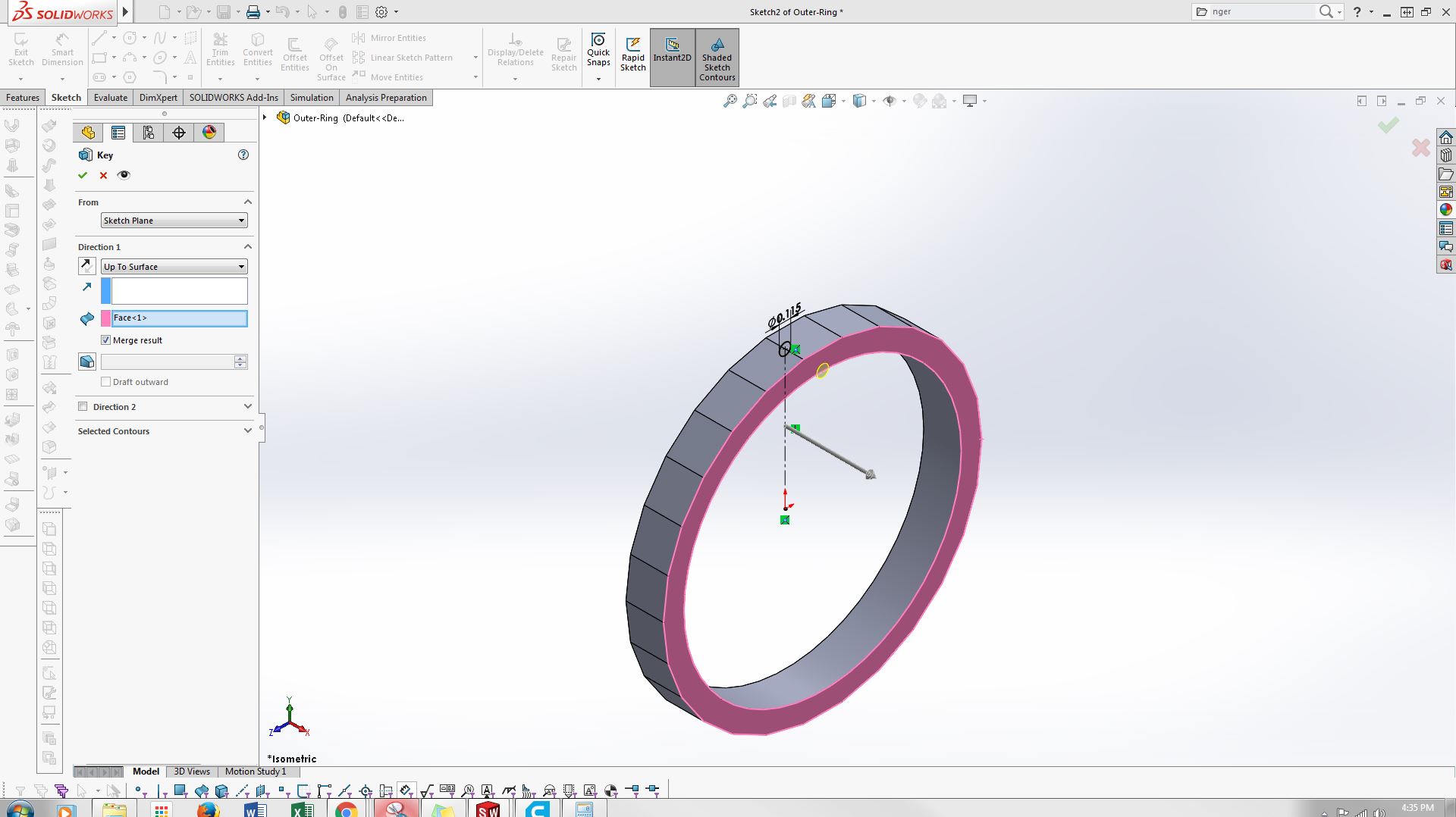Image resolution: width=1456 pixels, height=817 pixels.
Task: Click the Save icon
Action: click(224, 12)
